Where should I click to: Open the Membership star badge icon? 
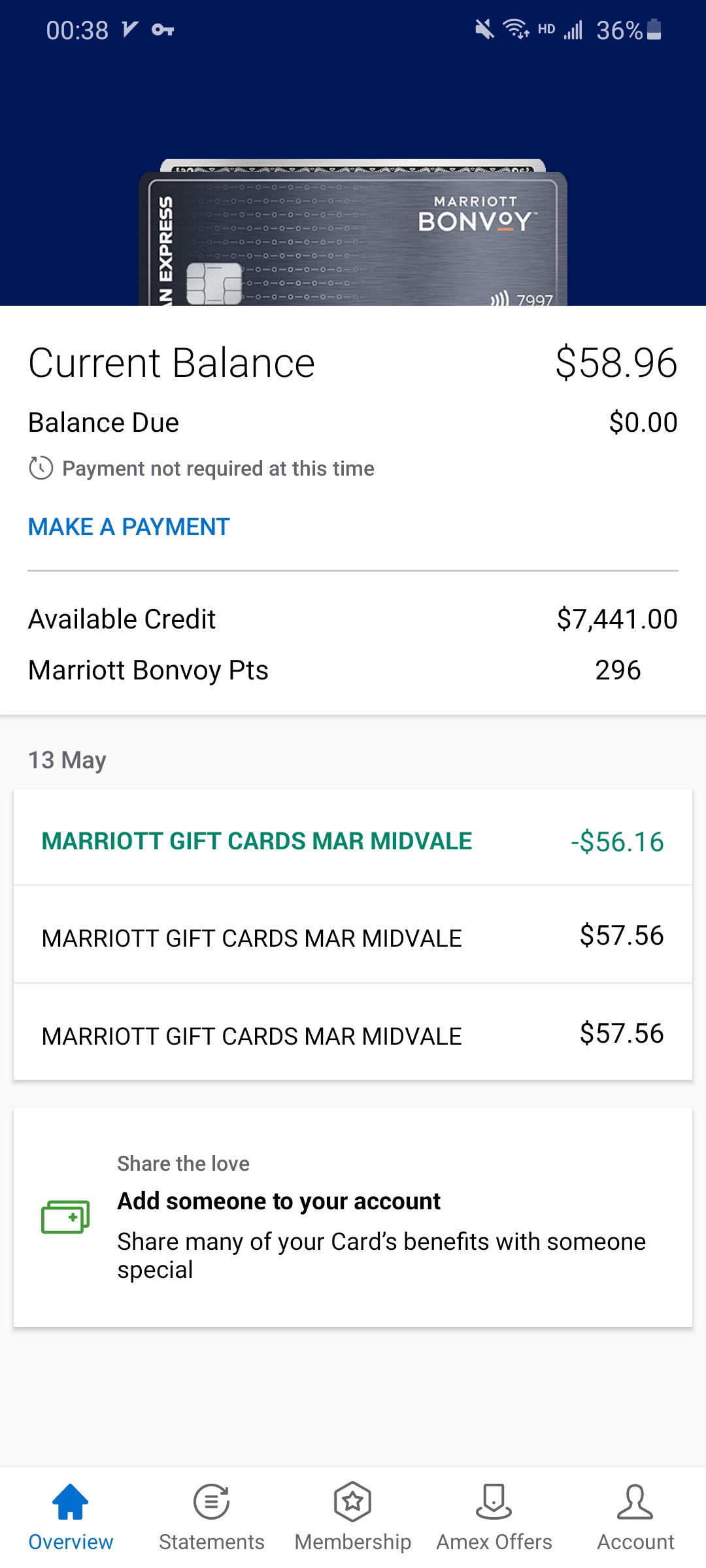(353, 1501)
